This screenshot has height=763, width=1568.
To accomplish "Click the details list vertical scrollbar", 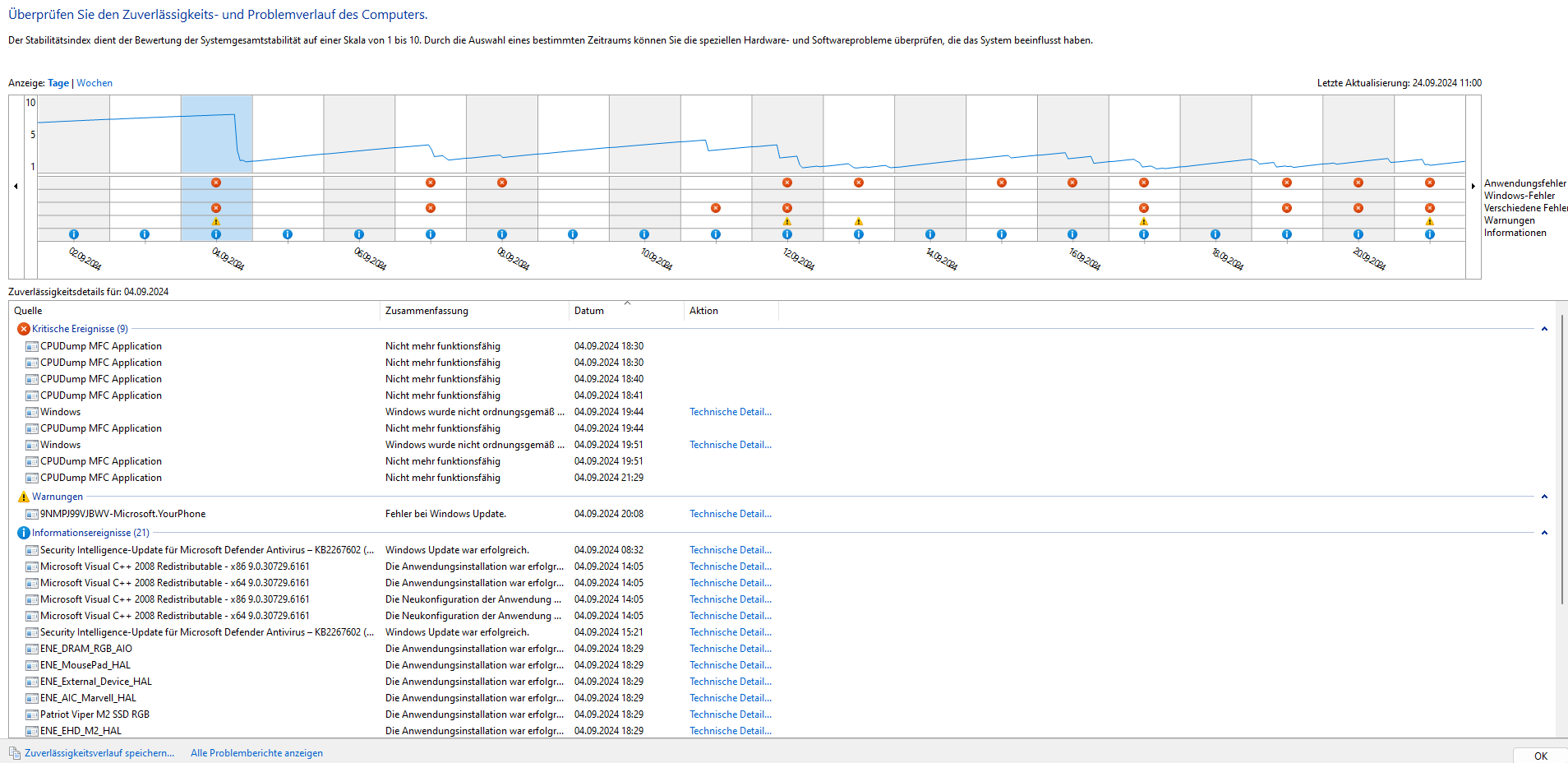I will (1561, 460).
